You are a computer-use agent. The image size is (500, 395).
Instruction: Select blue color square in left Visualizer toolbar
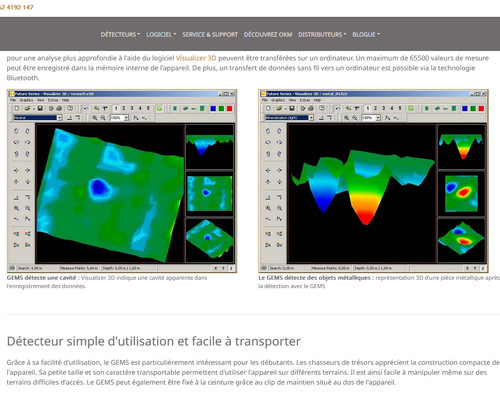coord(213,108)
